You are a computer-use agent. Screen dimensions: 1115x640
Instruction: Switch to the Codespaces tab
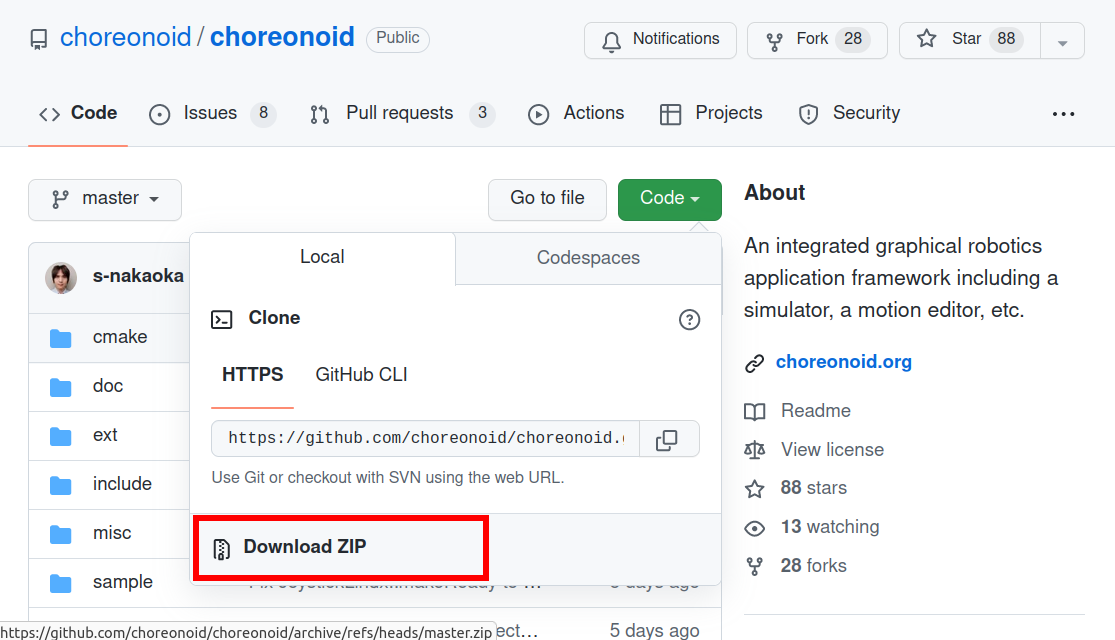588,257
